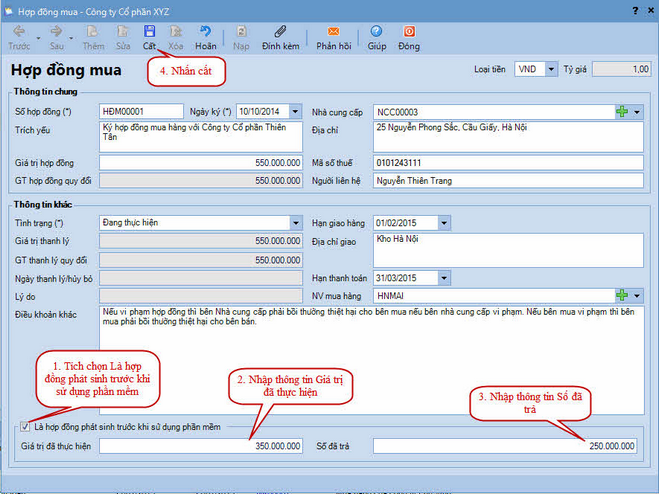Uncheck Là hợp đồng phát sinh trước checkbox
Image resolution: width=659 pixels, height=494 pixels.
pyautogui.click(x=25, y=427)
